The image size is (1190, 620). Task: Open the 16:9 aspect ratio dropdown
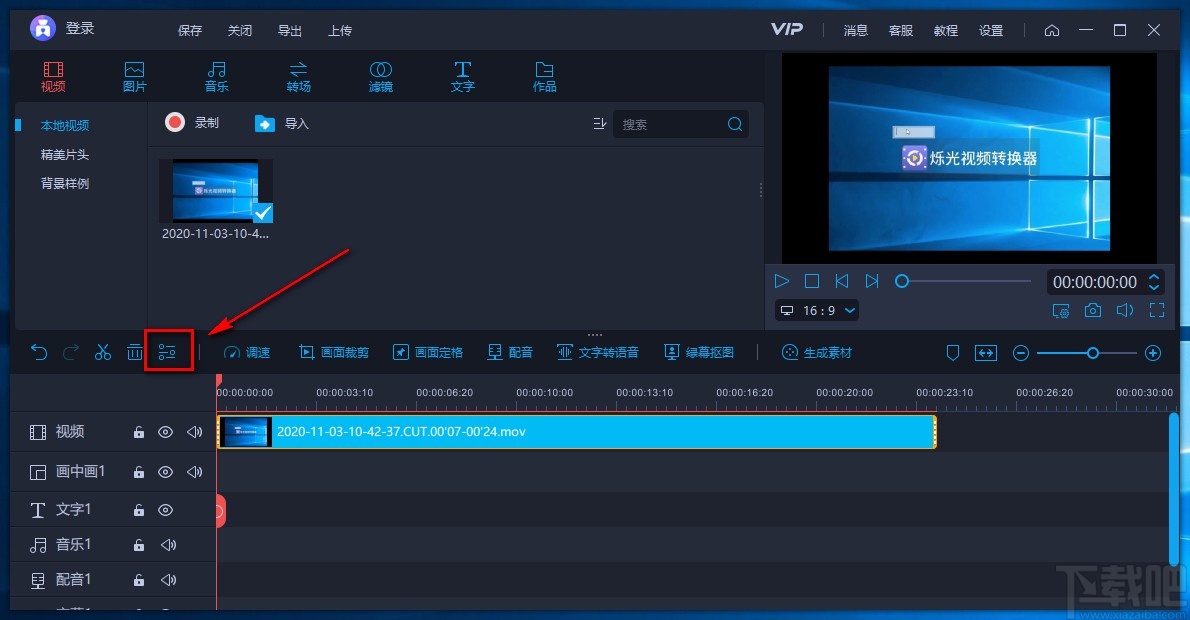point(817,310)
